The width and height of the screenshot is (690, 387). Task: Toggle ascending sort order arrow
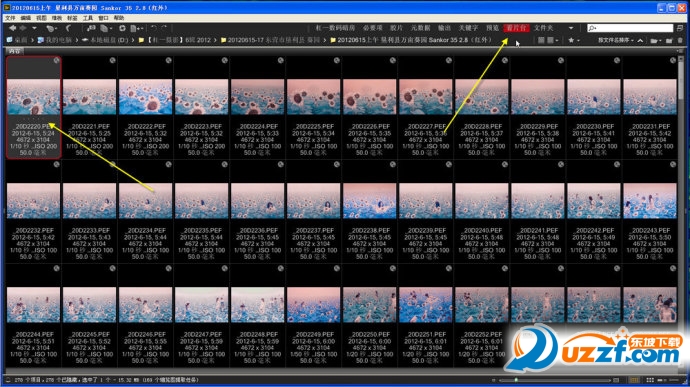click(640, 40)
